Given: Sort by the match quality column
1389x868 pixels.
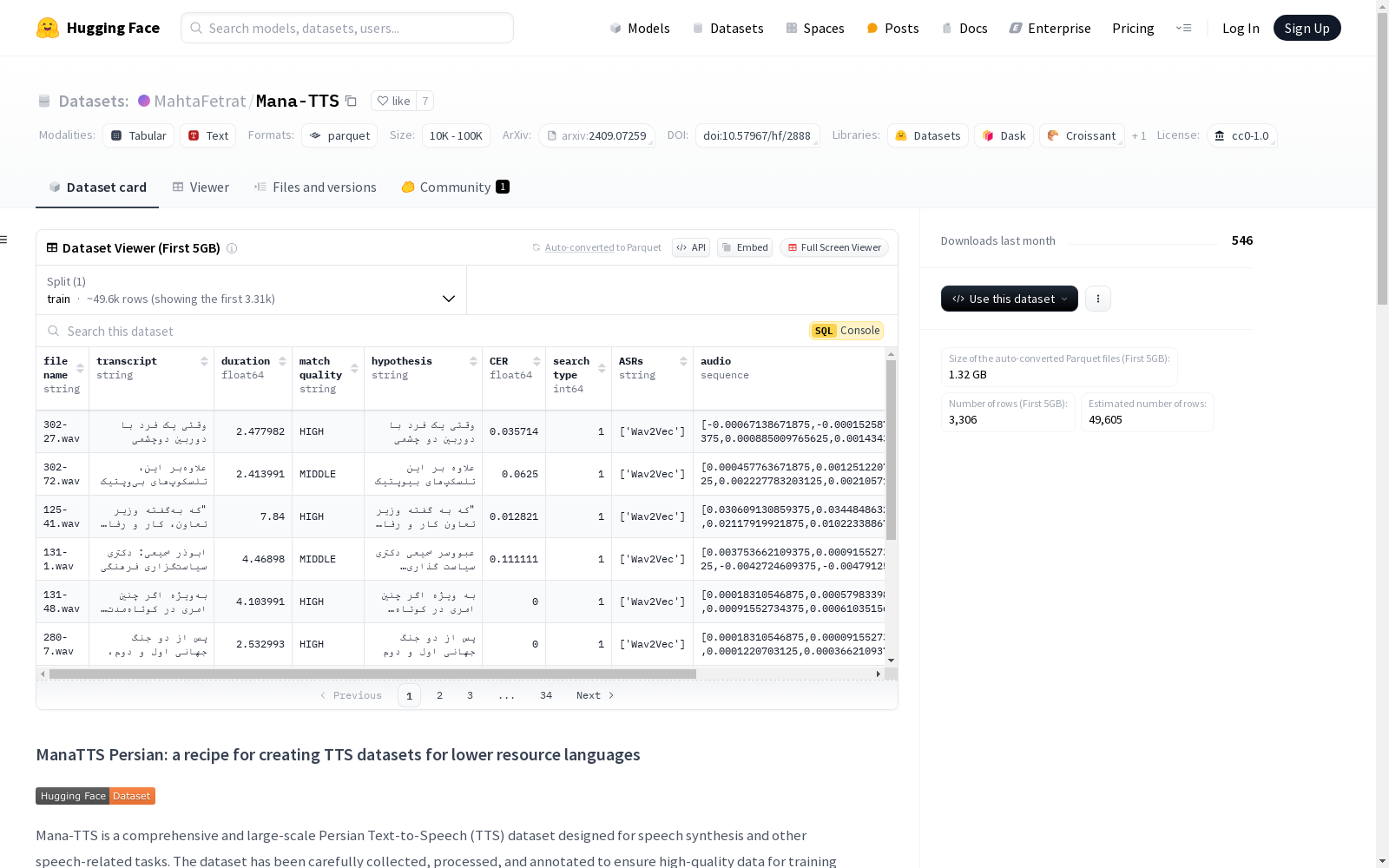Looking at the screenshot, I should pyautogui.click(x=354, y=368).
